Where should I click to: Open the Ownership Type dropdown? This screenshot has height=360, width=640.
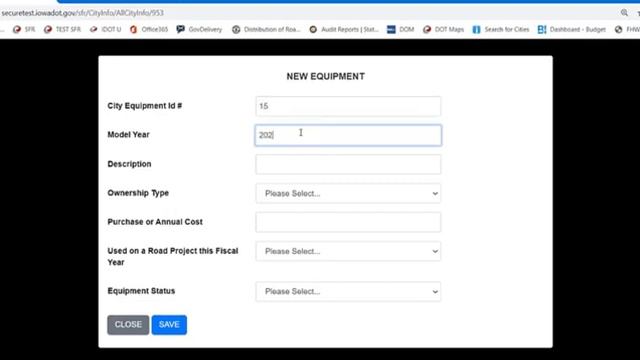(x=348, y=193)
